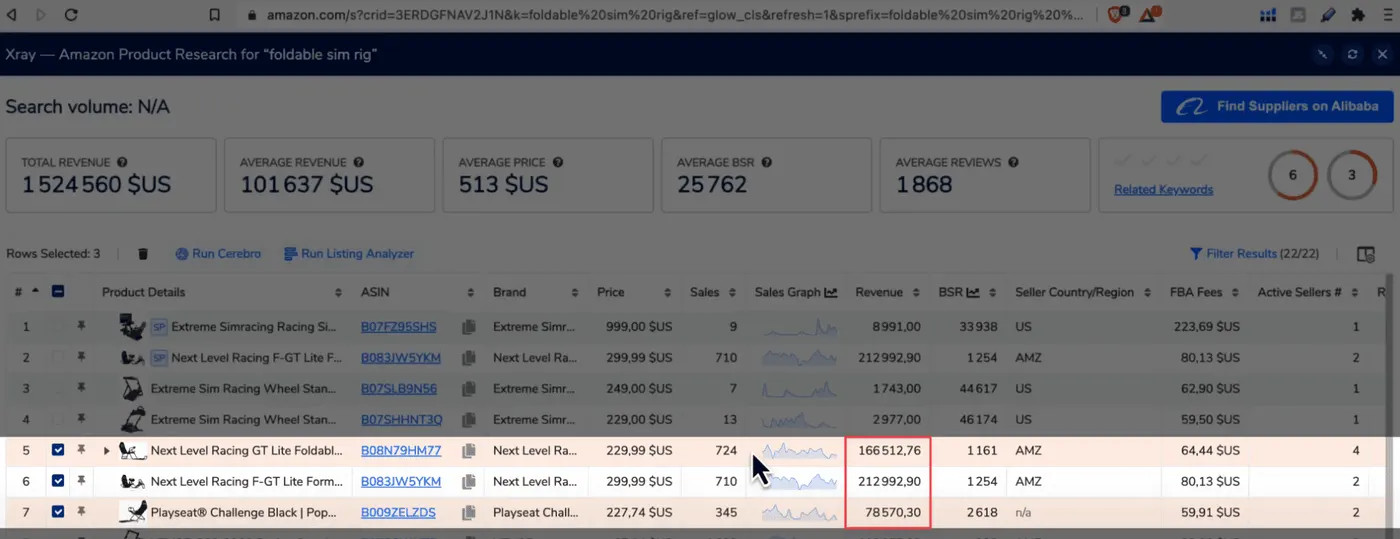Click the Sales Graph header chart icon
The image size is (1400, 539).
coord(830,292)
